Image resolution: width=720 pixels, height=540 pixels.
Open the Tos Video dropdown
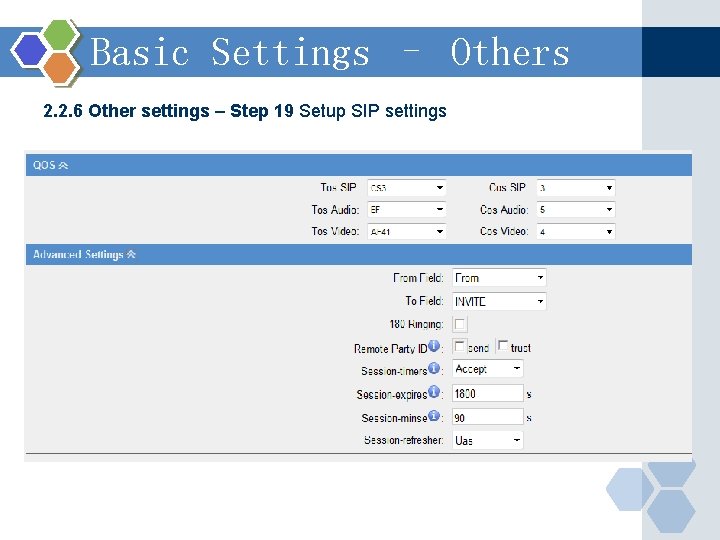[x=406, y=231]
